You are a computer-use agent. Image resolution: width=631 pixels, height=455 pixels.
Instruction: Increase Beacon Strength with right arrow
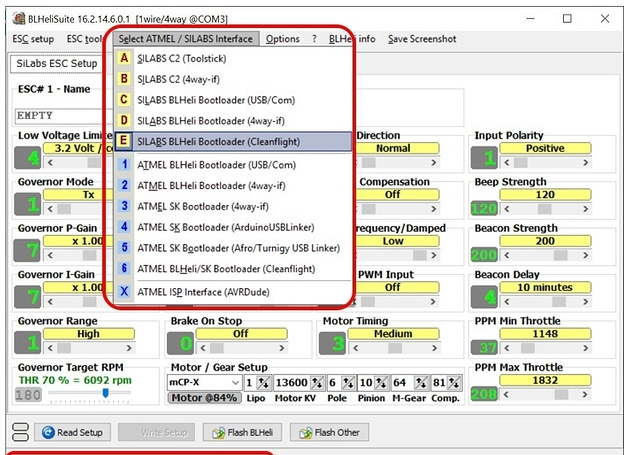[x=586, y=255]
